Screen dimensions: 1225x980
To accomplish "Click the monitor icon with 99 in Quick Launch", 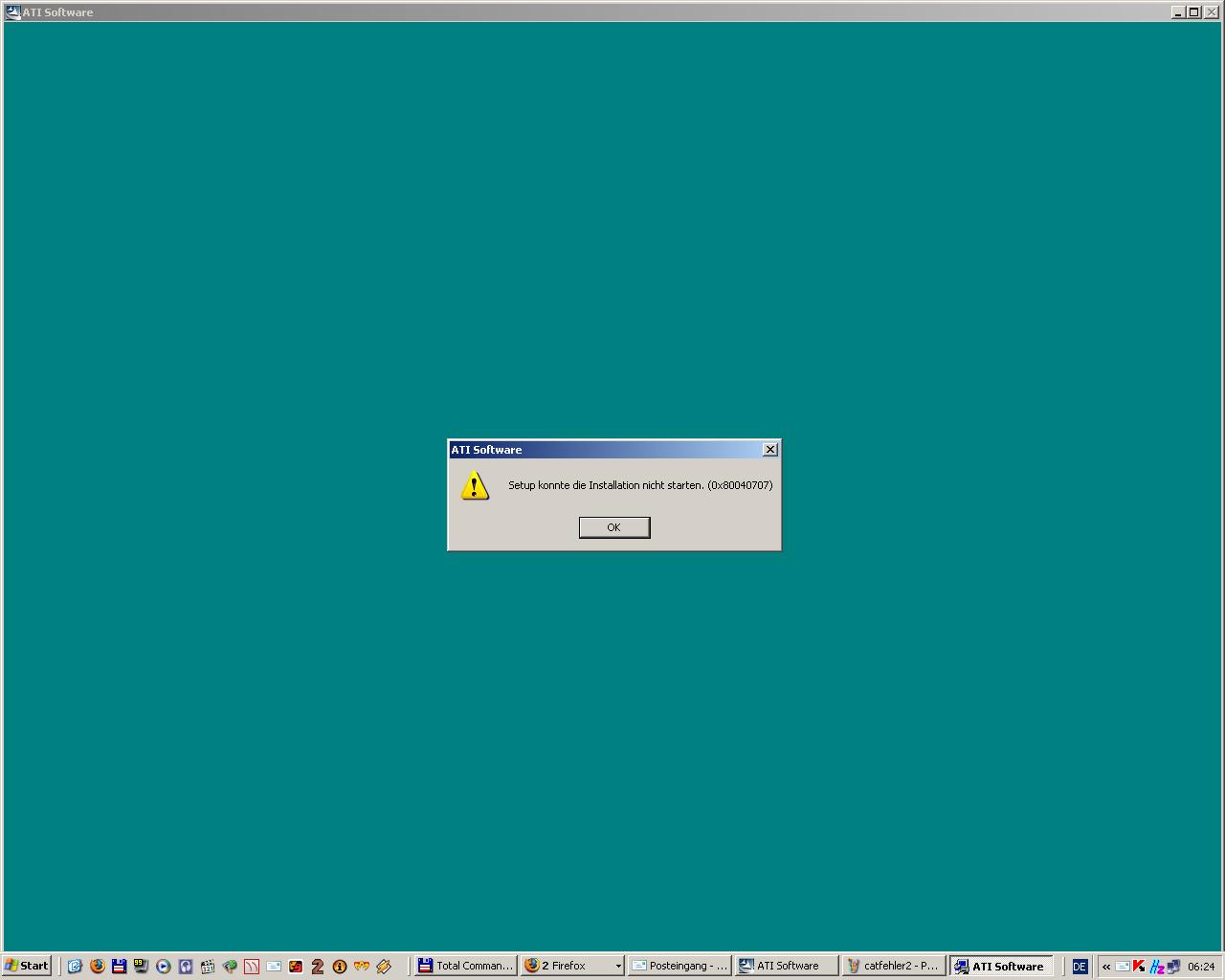I will 141,967.
